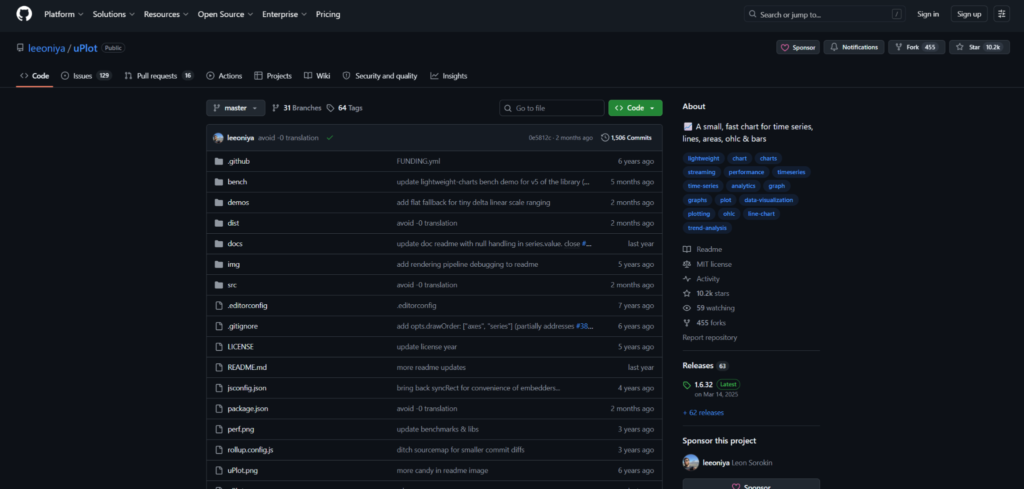Image resolution: width=1024 pixels, height=489 pixels.
Task: Click the Sponsor button in header
Action: tap(798, 48)
